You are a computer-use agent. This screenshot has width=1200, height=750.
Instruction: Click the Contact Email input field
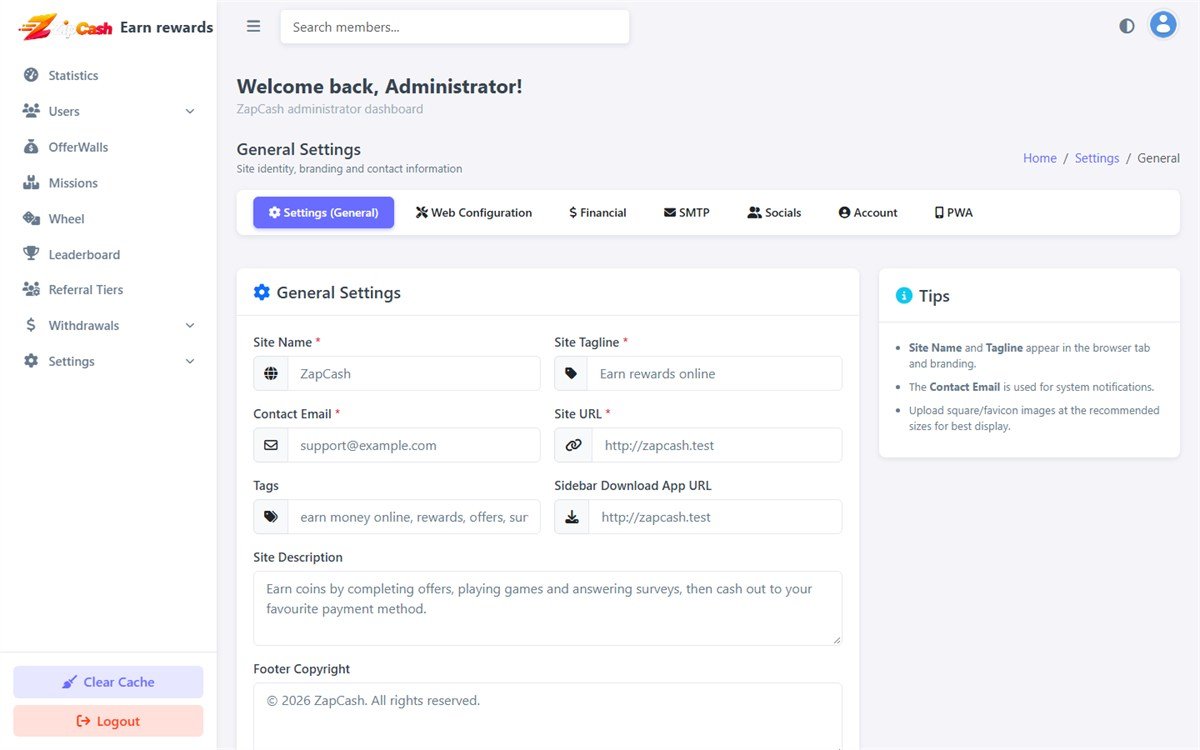[414, 445]
